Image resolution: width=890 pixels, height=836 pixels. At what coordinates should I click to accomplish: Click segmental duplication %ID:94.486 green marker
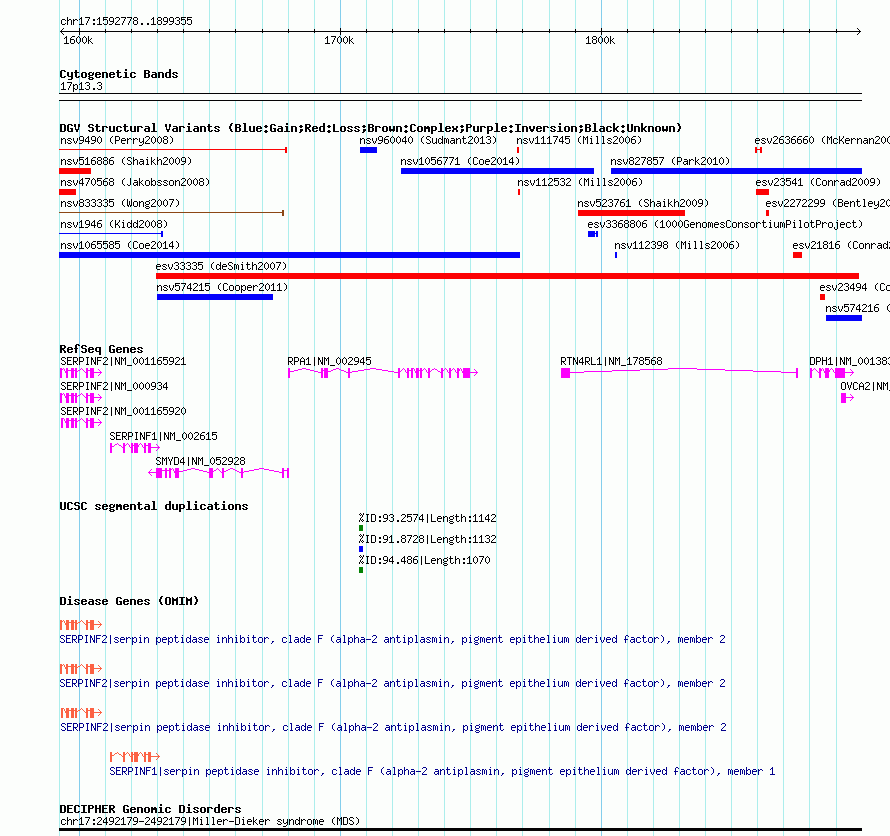pos(361,570)
